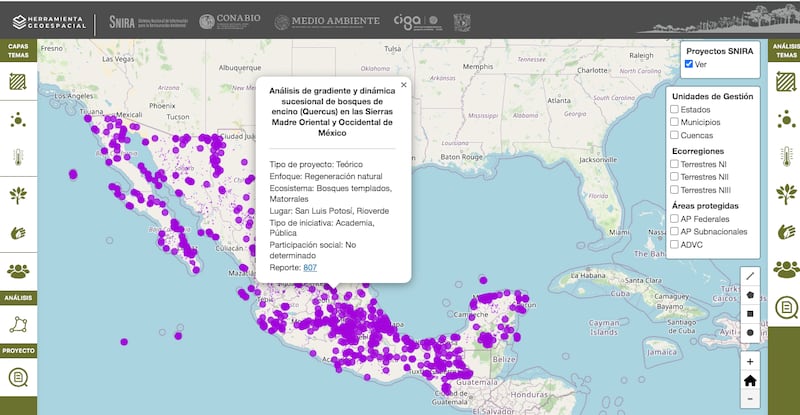Click hand icon in right Análisis Temas sidebar
This screenshot has height=415, width=800.
pos(785,230)
